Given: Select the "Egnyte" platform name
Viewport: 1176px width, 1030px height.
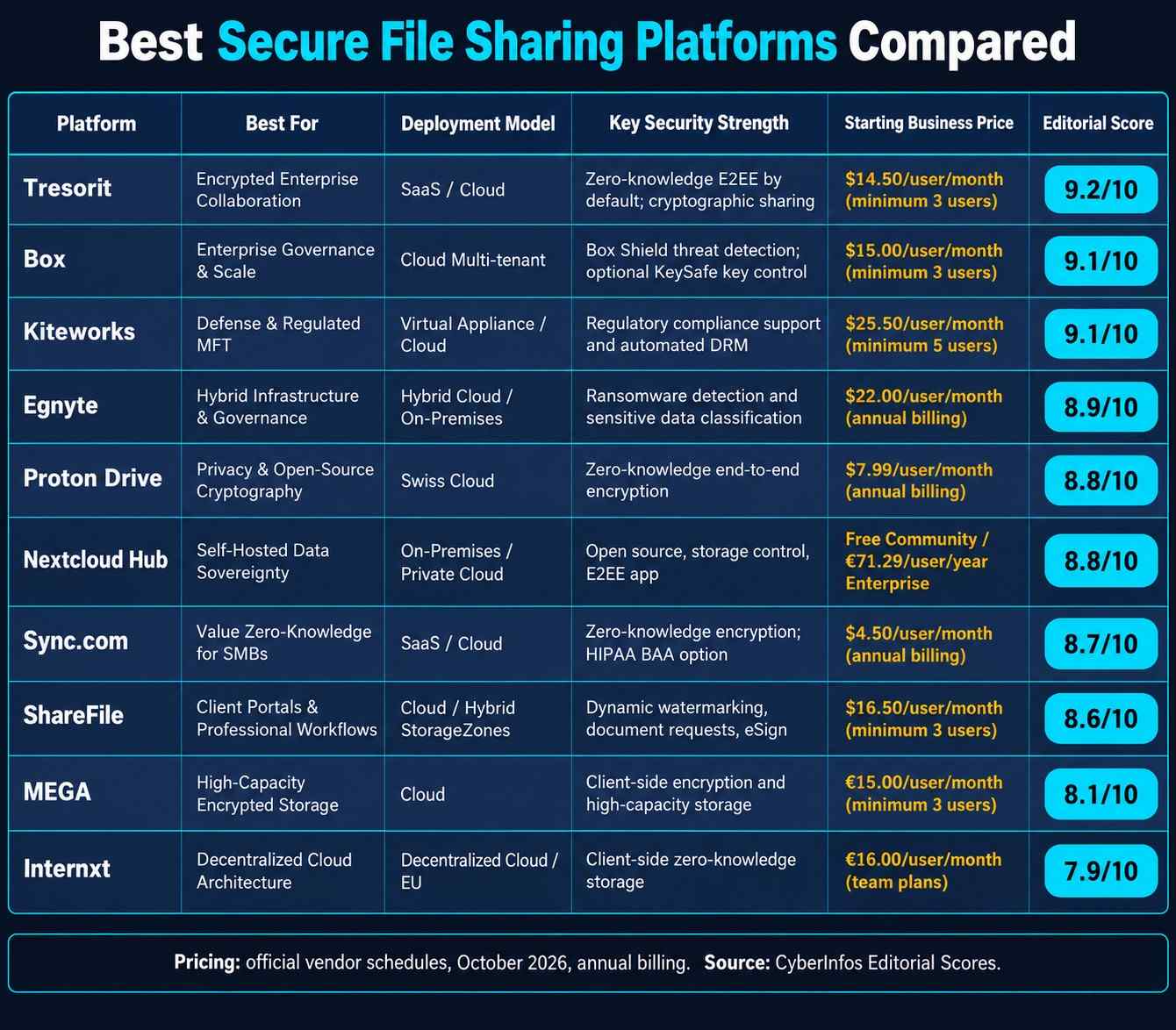Looking at the screenshot, I should pyautogui.click(x=61, y=405).
